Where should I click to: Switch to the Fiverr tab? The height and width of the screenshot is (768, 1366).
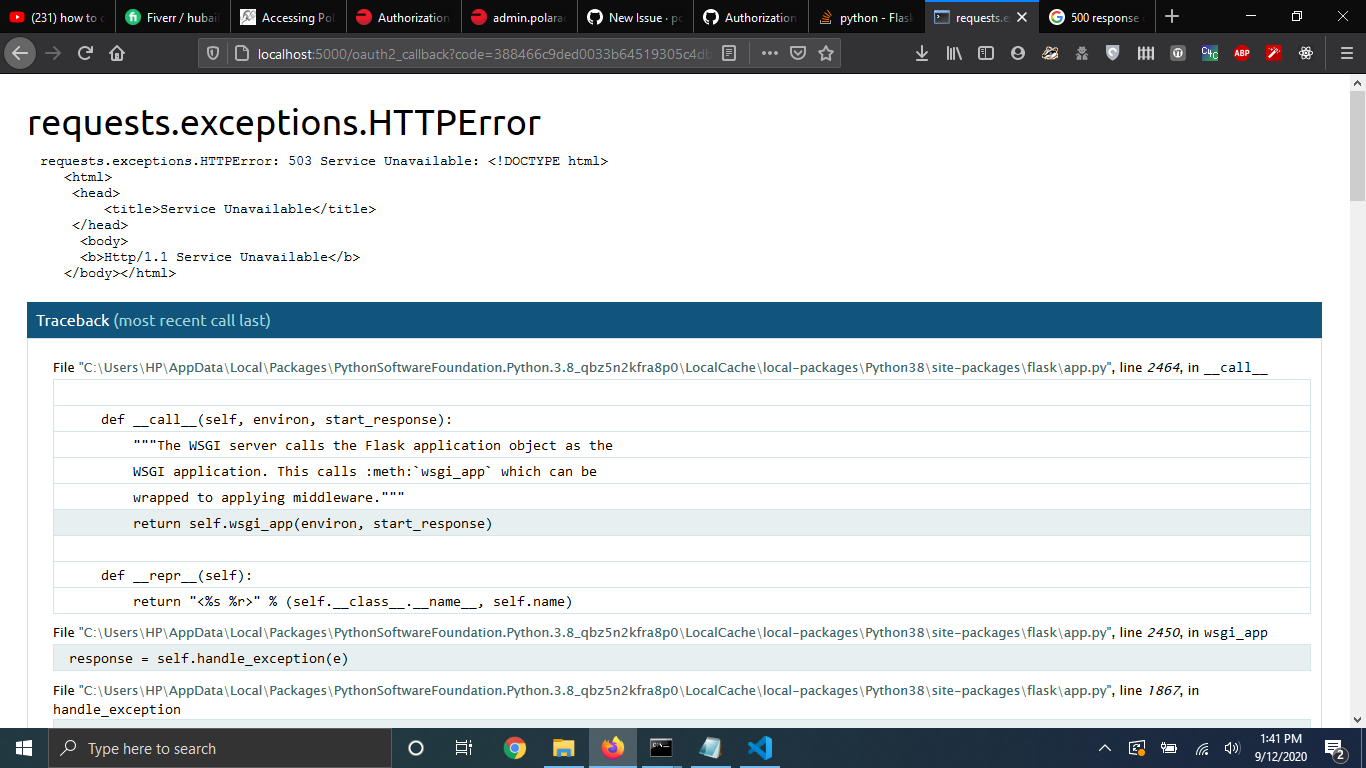(x=173, y=17)
